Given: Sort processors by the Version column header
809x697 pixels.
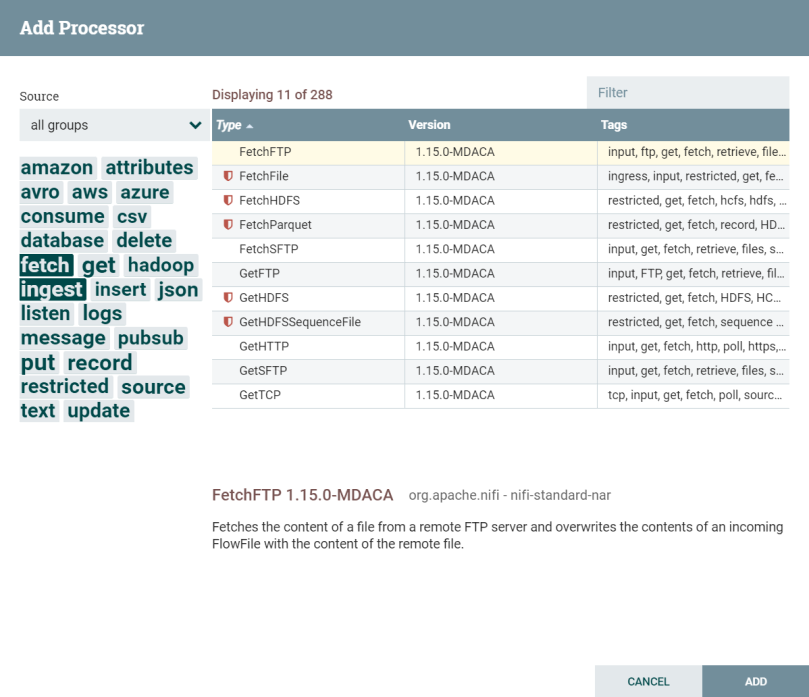Looking at the screenshot, I should pyautogui.click(x=430, y=125).
